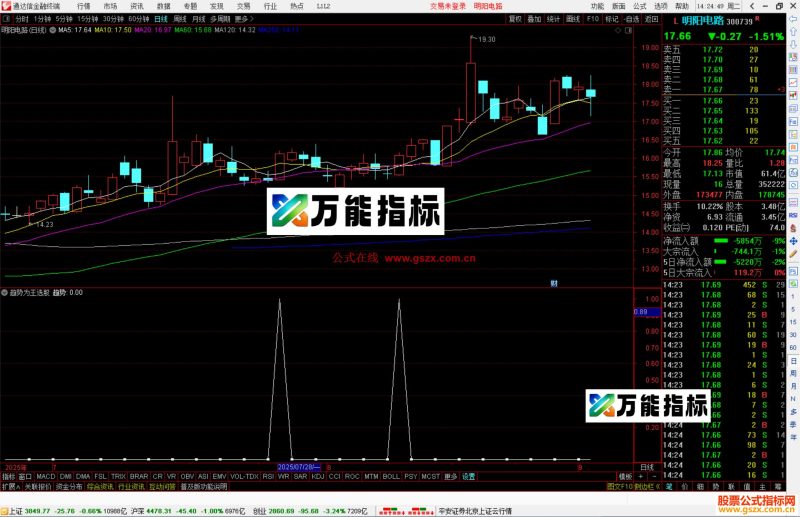Screen dimensions: 800x517
Task: Switch to 30分钟 period
Action: 113,19
